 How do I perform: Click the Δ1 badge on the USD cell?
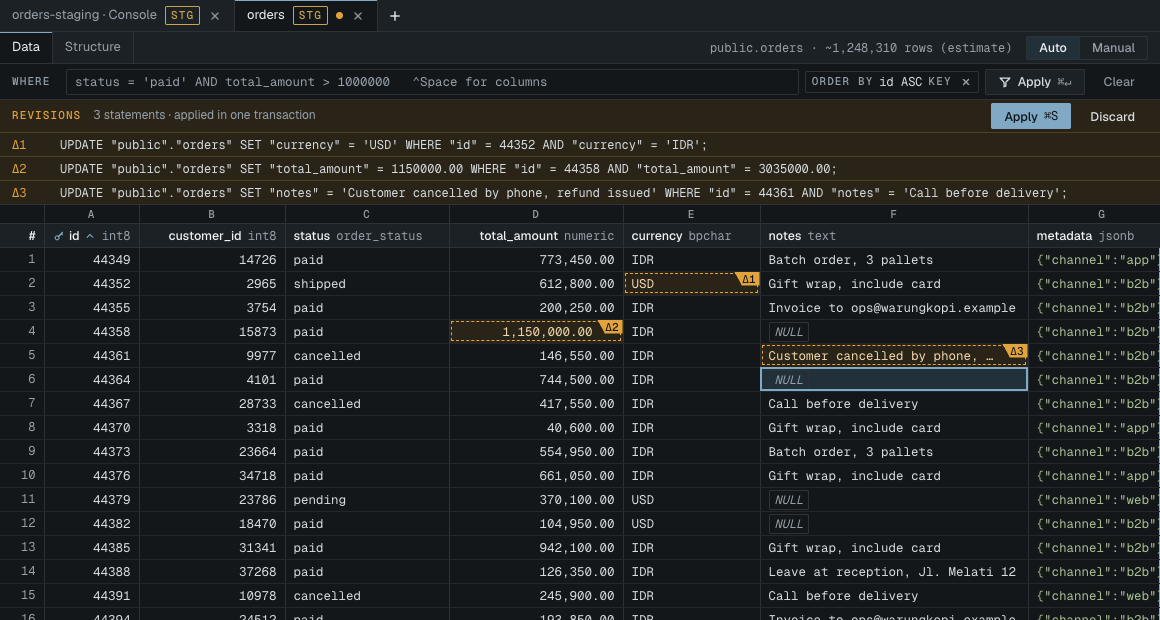747,279
